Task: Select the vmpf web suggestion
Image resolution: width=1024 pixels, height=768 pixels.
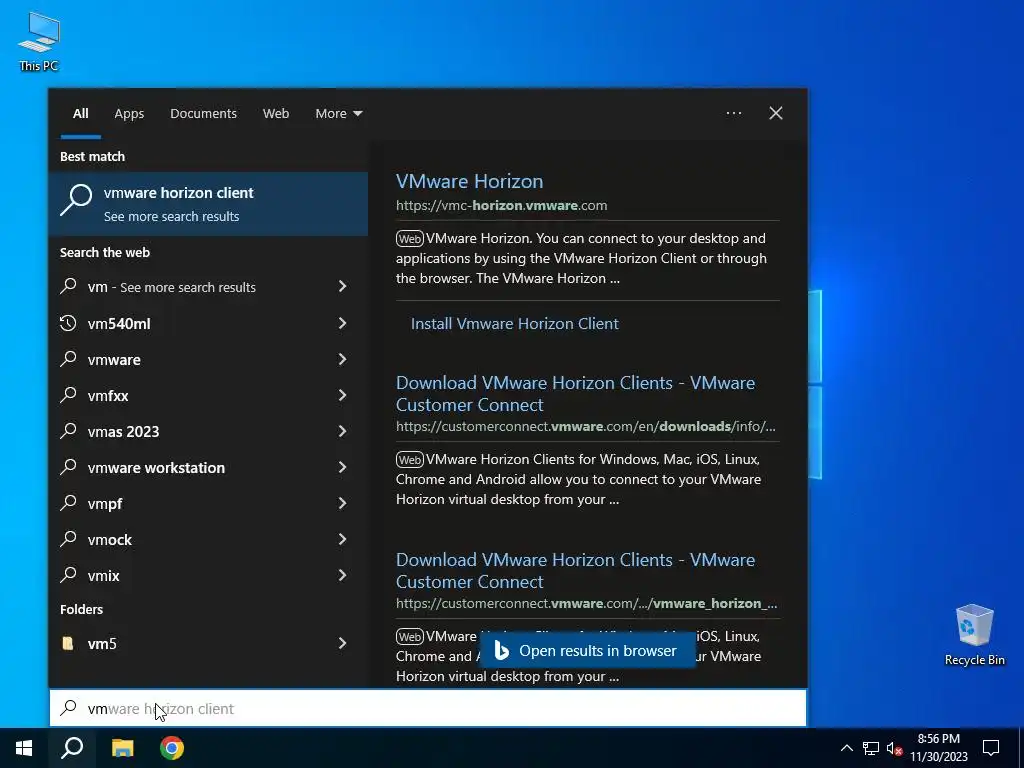Action: pyautogui.click(x=208, y=503)
